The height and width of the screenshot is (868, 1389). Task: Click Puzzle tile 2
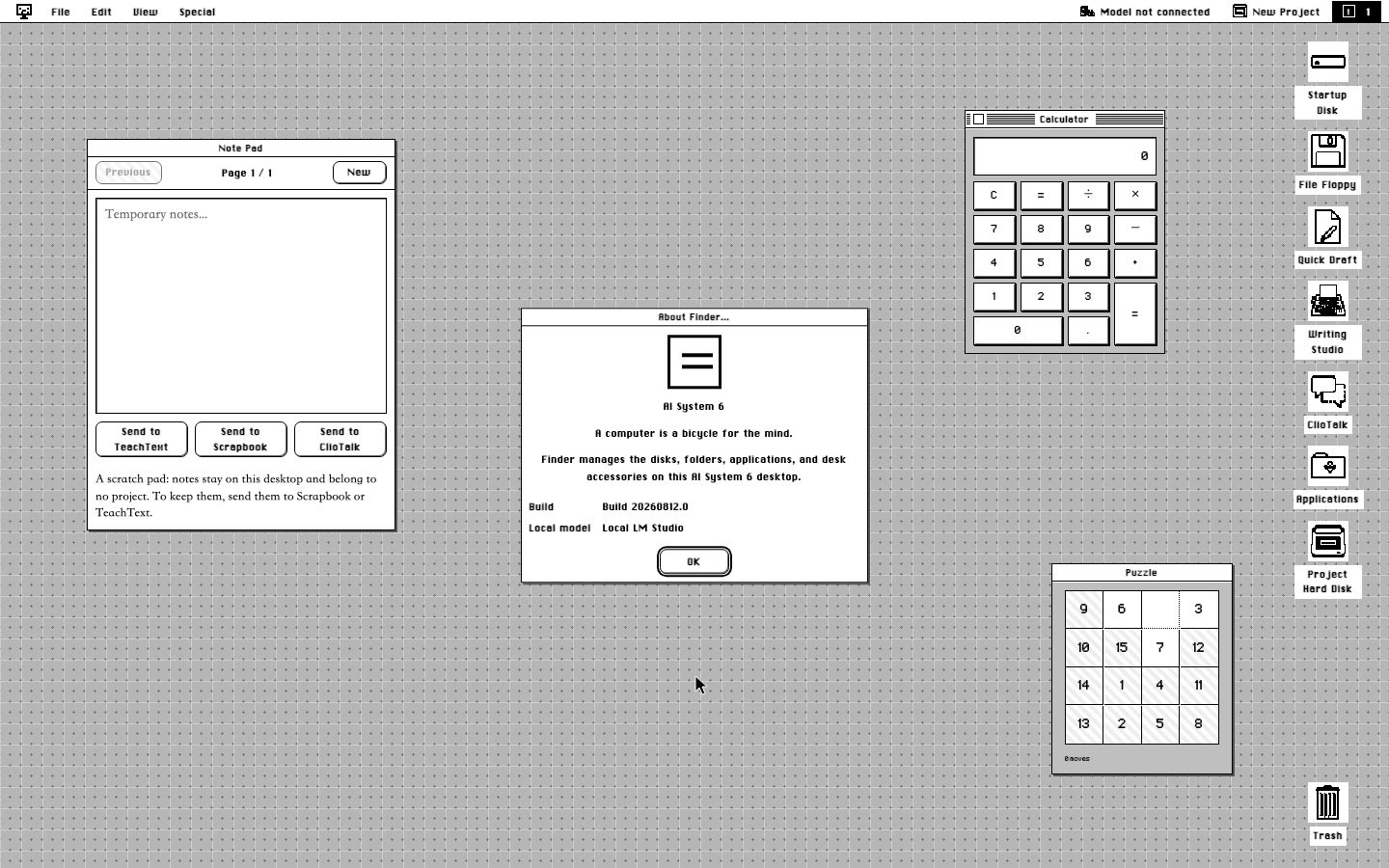click(1122, 724)
